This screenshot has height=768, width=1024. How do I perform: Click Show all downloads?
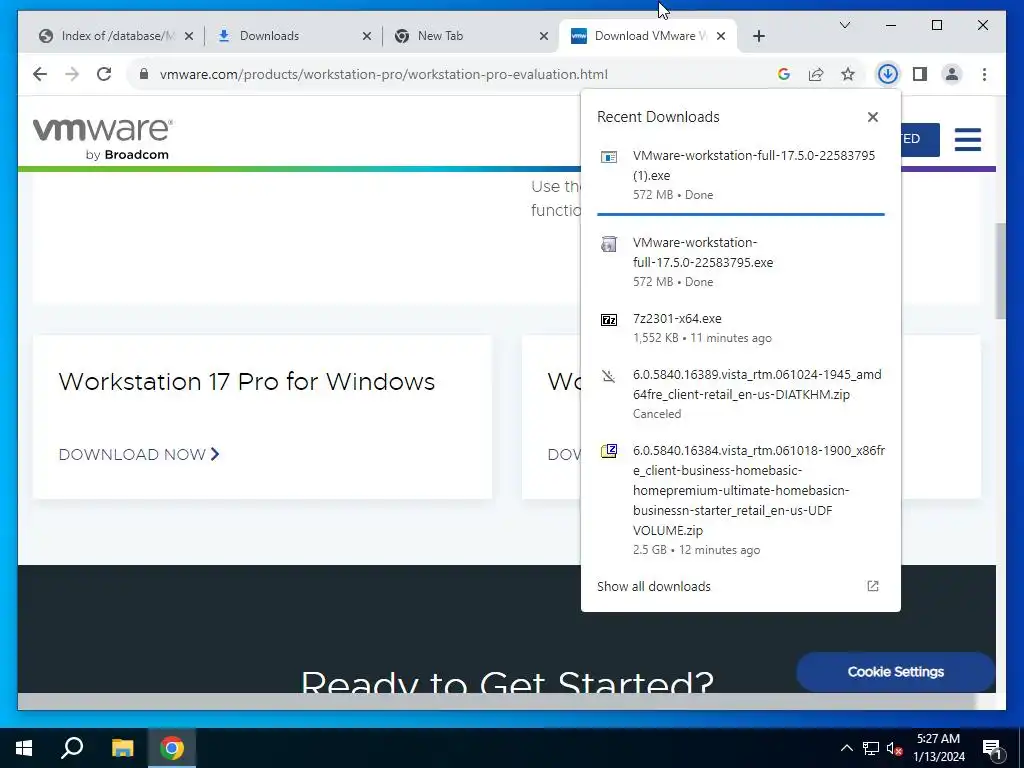click(653, 586)
